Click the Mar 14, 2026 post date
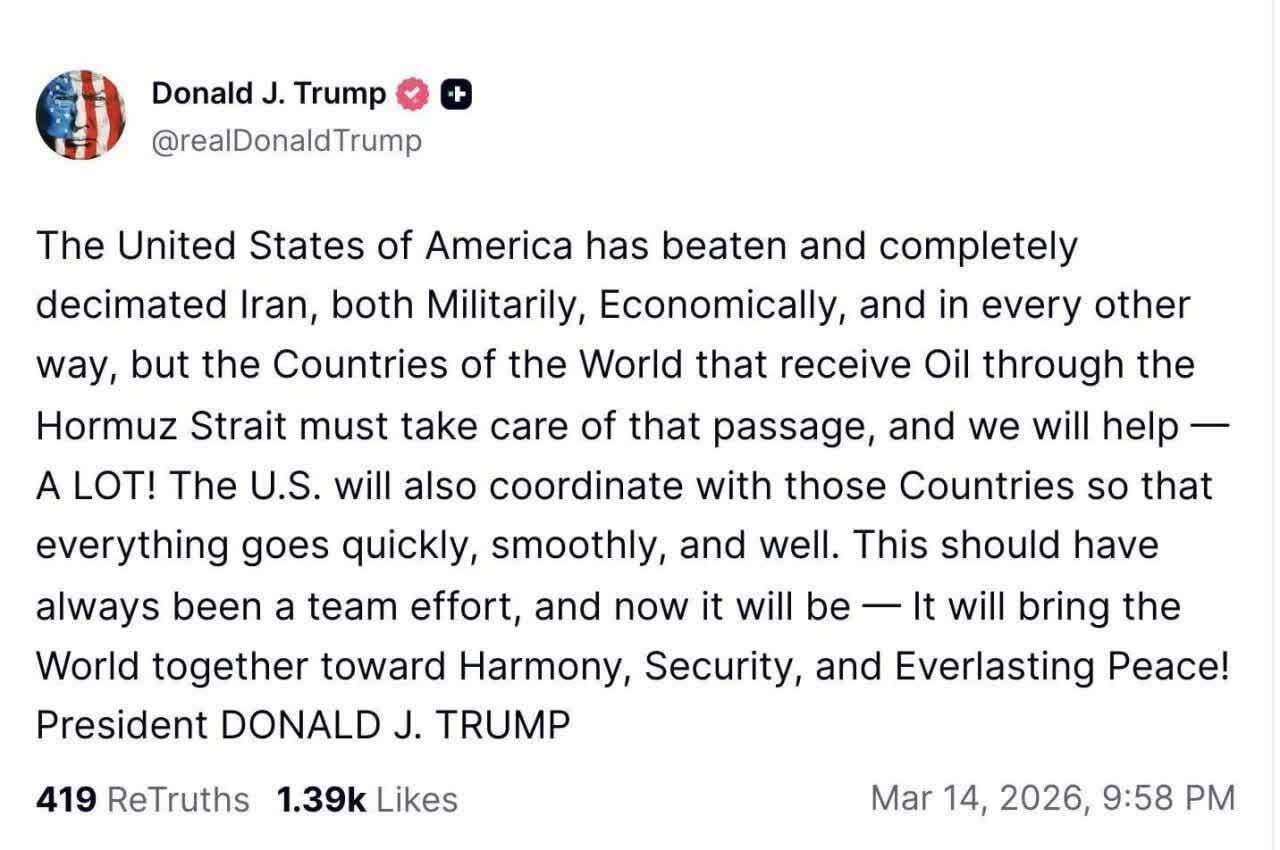Screen dimensions: 1280x850 (976, 798)
